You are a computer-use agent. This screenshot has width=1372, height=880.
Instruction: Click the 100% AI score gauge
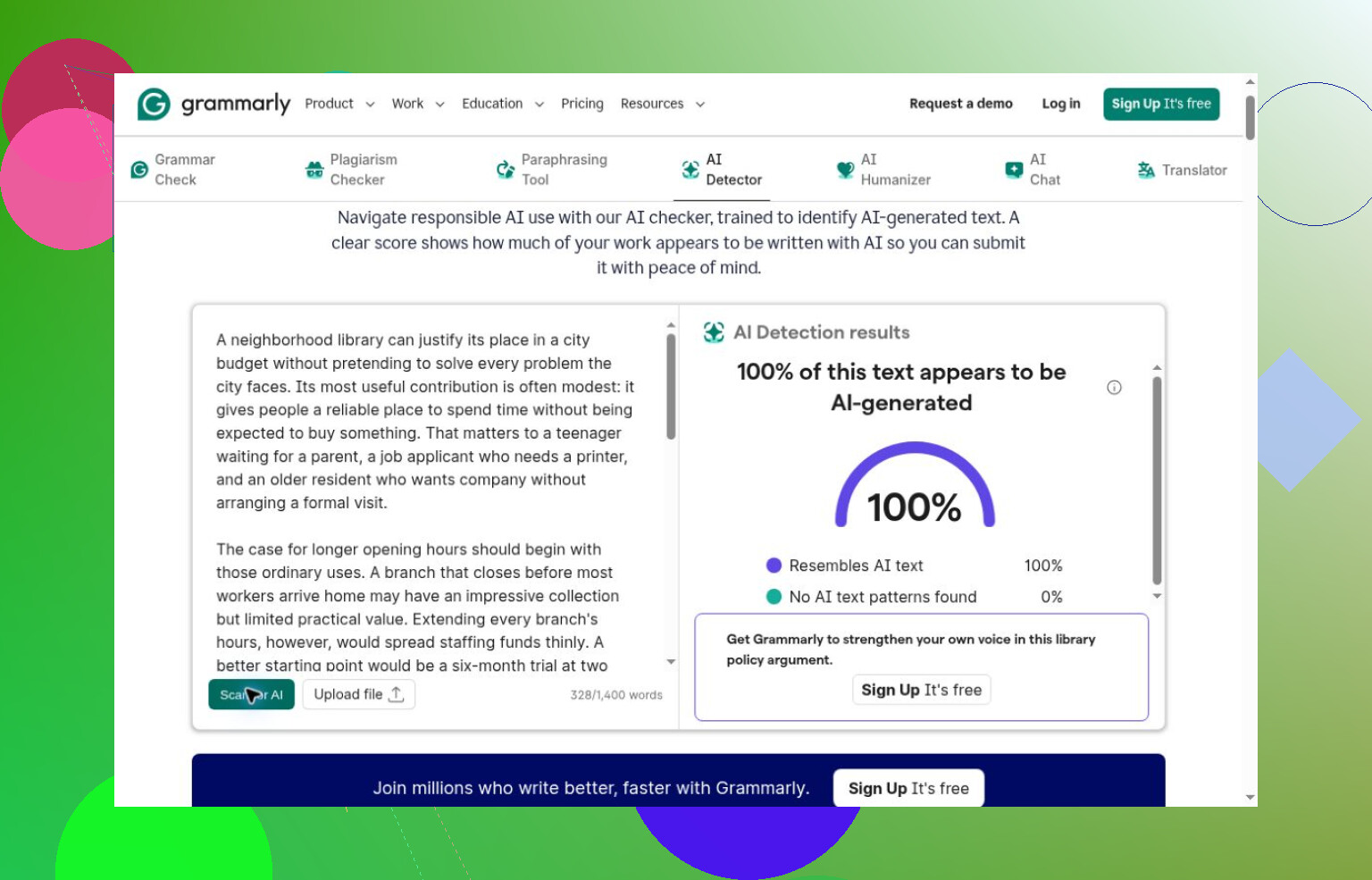click(915, 485)
